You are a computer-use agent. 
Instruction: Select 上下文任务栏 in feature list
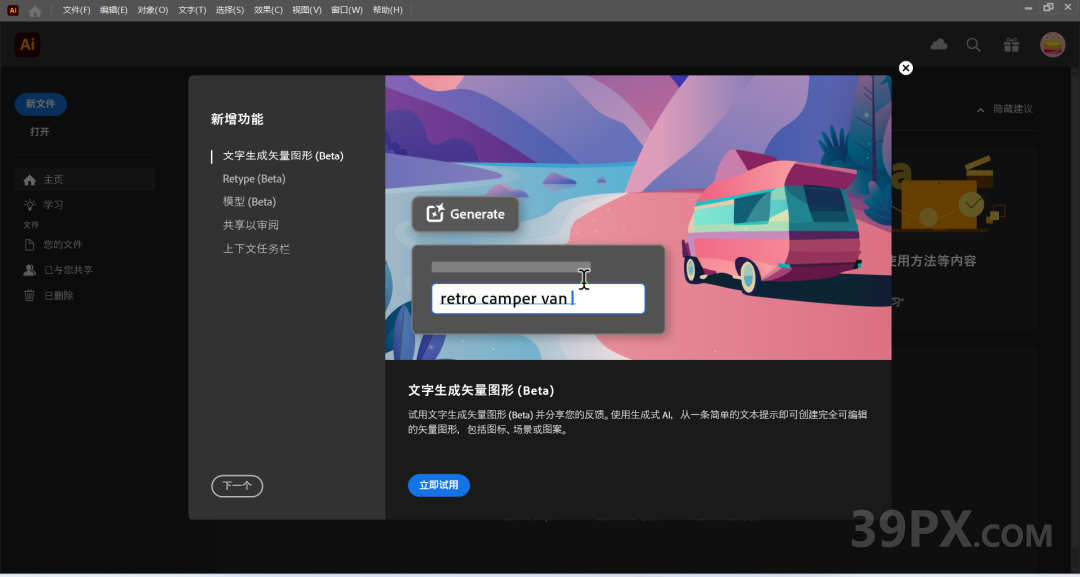pyautogui.click(x=256, y=249)
